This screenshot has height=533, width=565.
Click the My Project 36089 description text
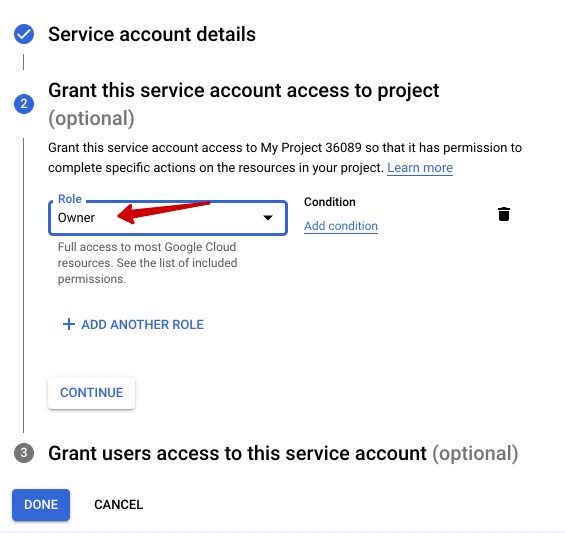pyautogui.click(x=285, y=157)
